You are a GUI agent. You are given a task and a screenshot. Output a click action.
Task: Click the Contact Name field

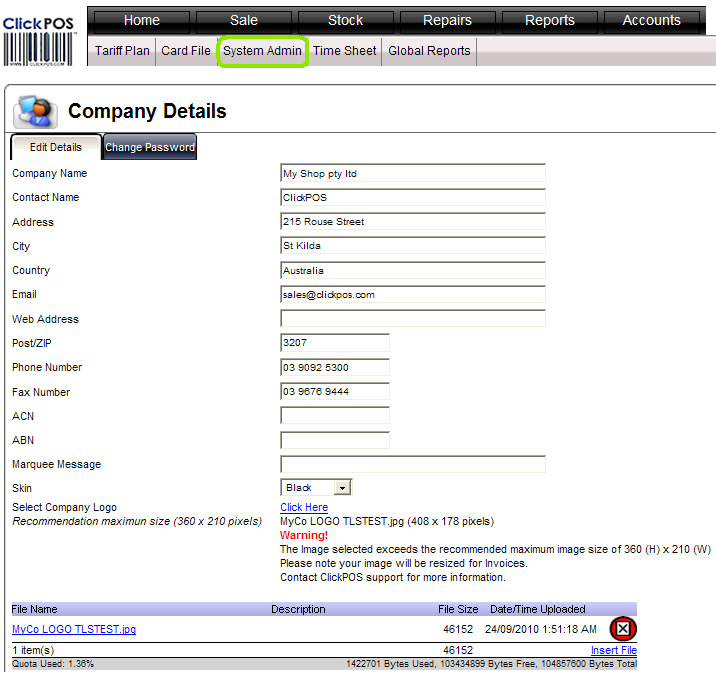pyautogui.click(x=413, y=198)
